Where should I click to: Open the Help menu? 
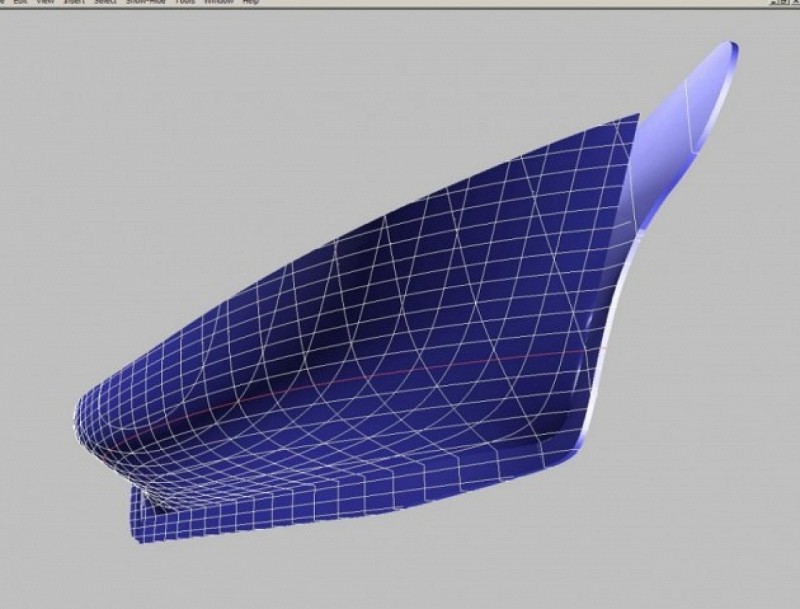click(251, 3)
